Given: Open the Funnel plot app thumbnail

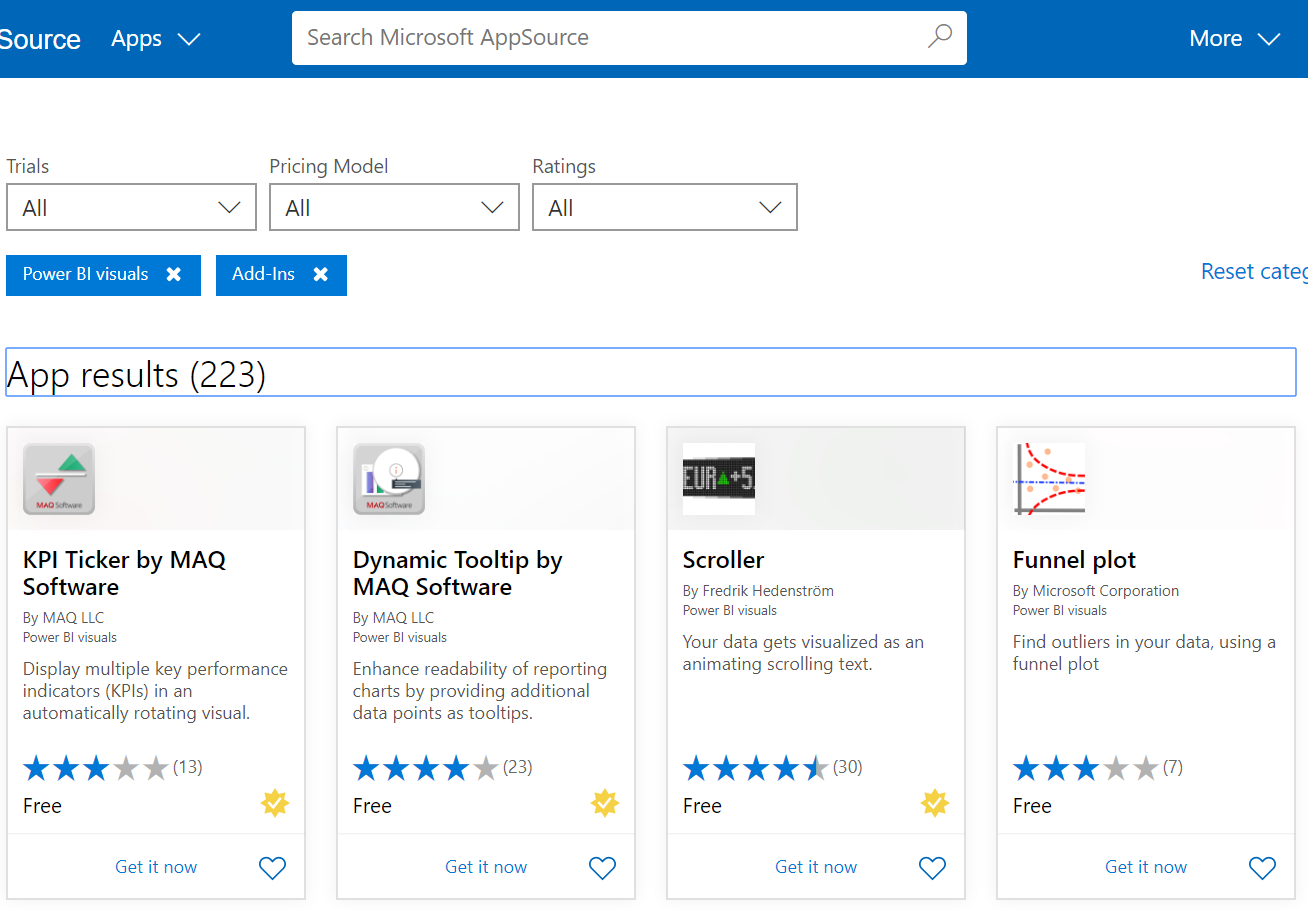Looking at the screenshot, I should click(1049, 479).
